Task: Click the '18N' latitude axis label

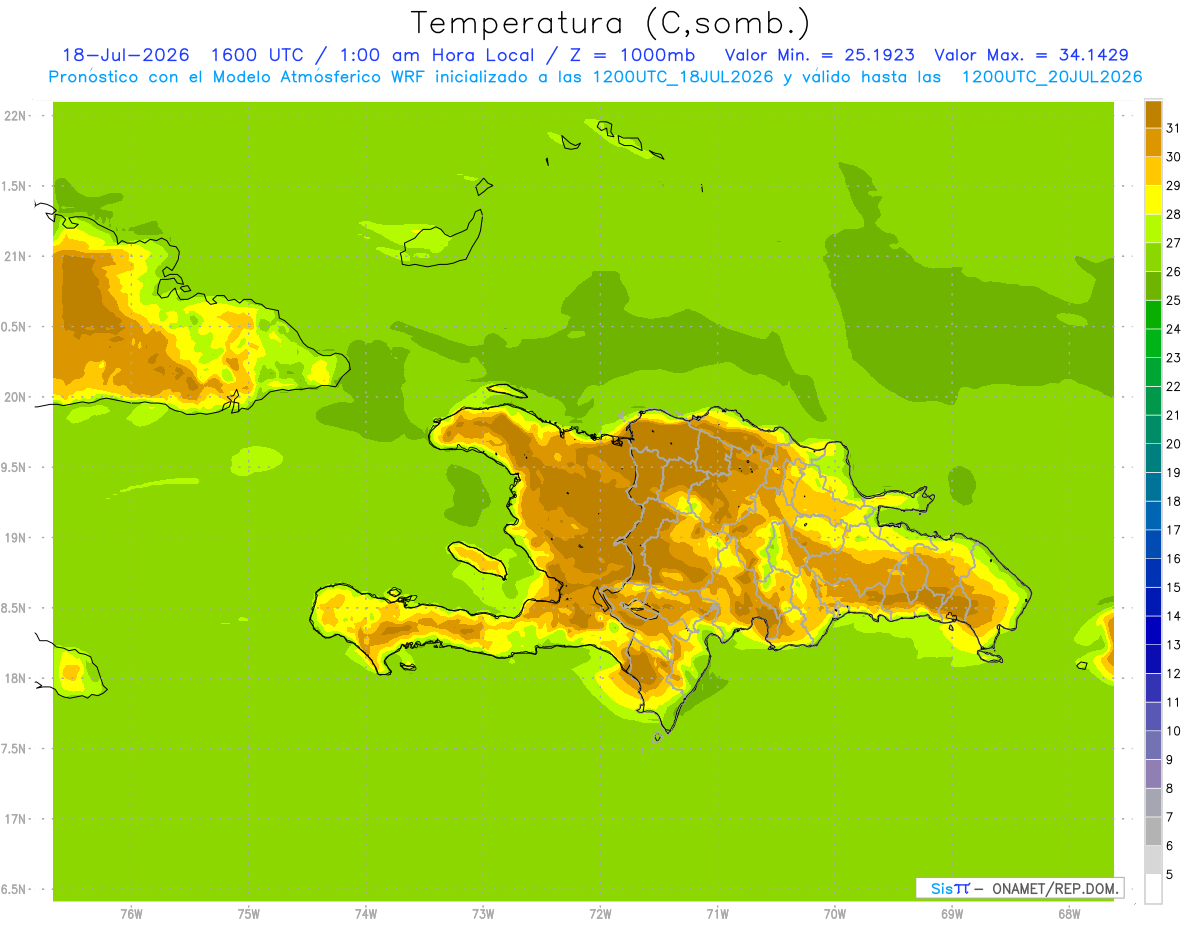Action: click(15, 678)
